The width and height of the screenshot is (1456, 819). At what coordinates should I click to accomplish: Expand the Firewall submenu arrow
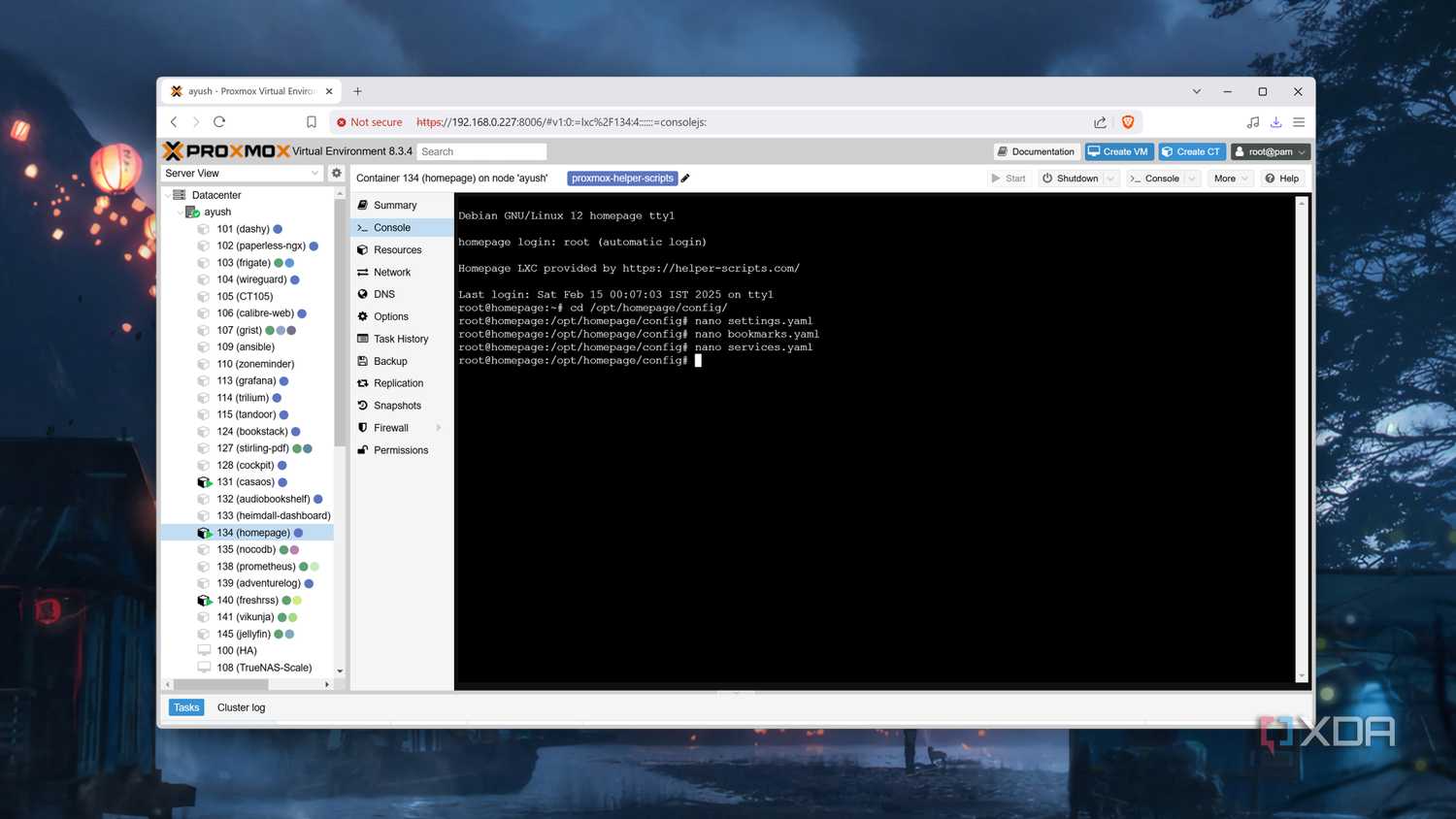[x=439, y=428]
